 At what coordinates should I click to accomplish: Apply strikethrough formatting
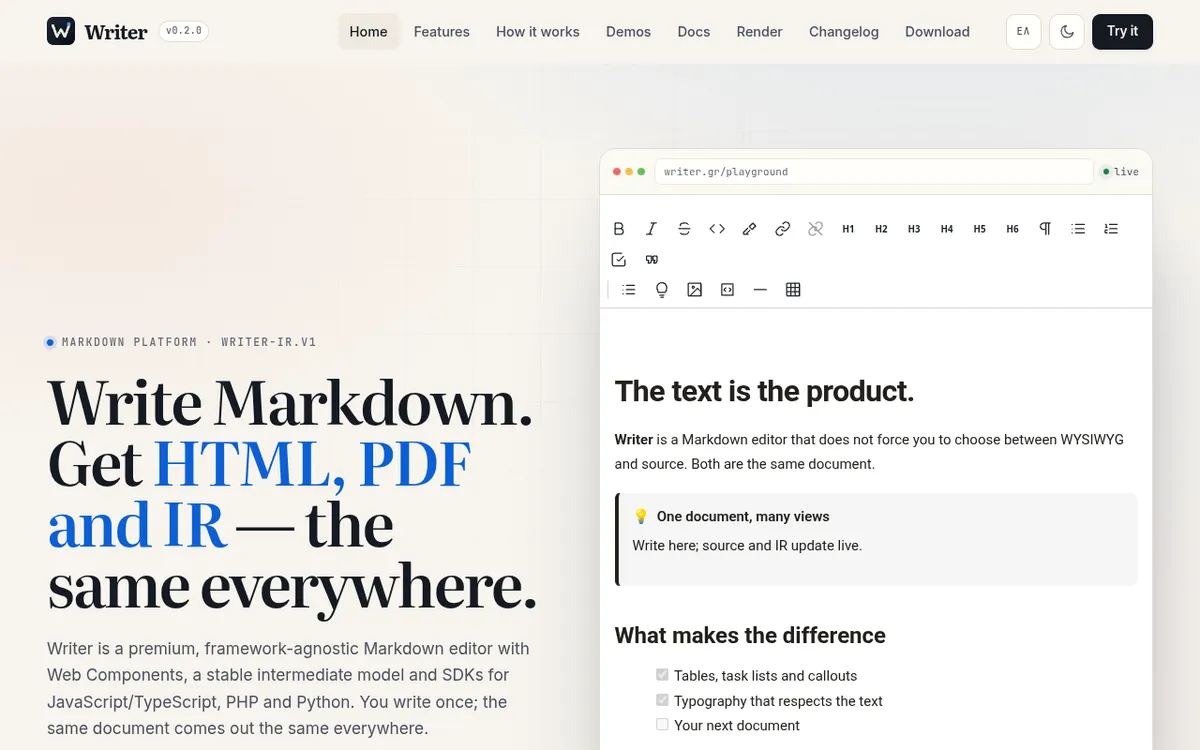(x=684, y=229)
